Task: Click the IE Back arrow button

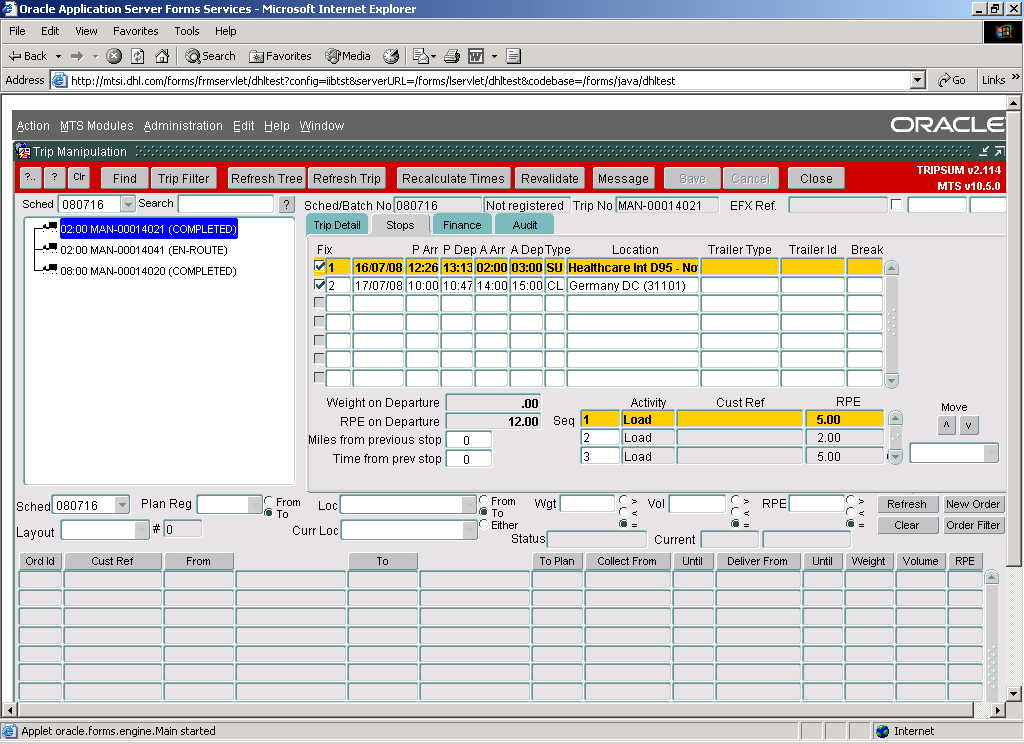Action: click(x=27, y=56)
